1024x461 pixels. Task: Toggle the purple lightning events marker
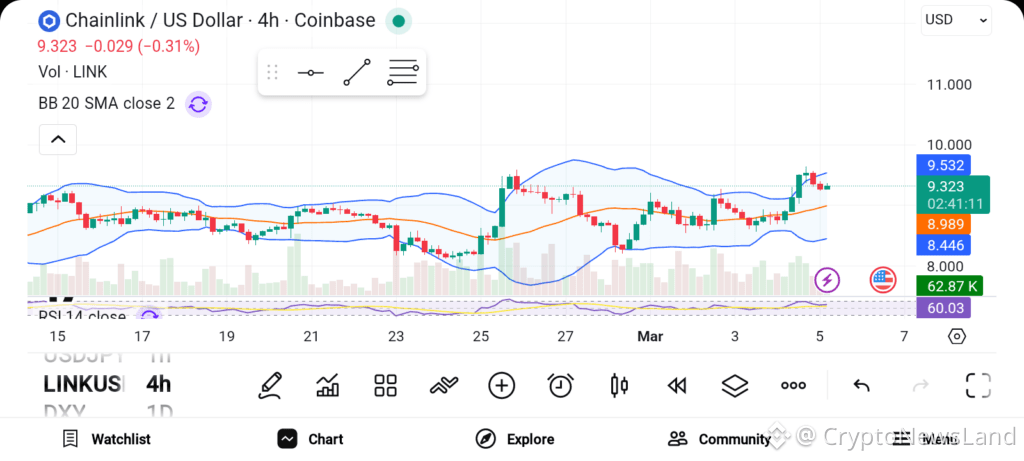click(827, 280)
